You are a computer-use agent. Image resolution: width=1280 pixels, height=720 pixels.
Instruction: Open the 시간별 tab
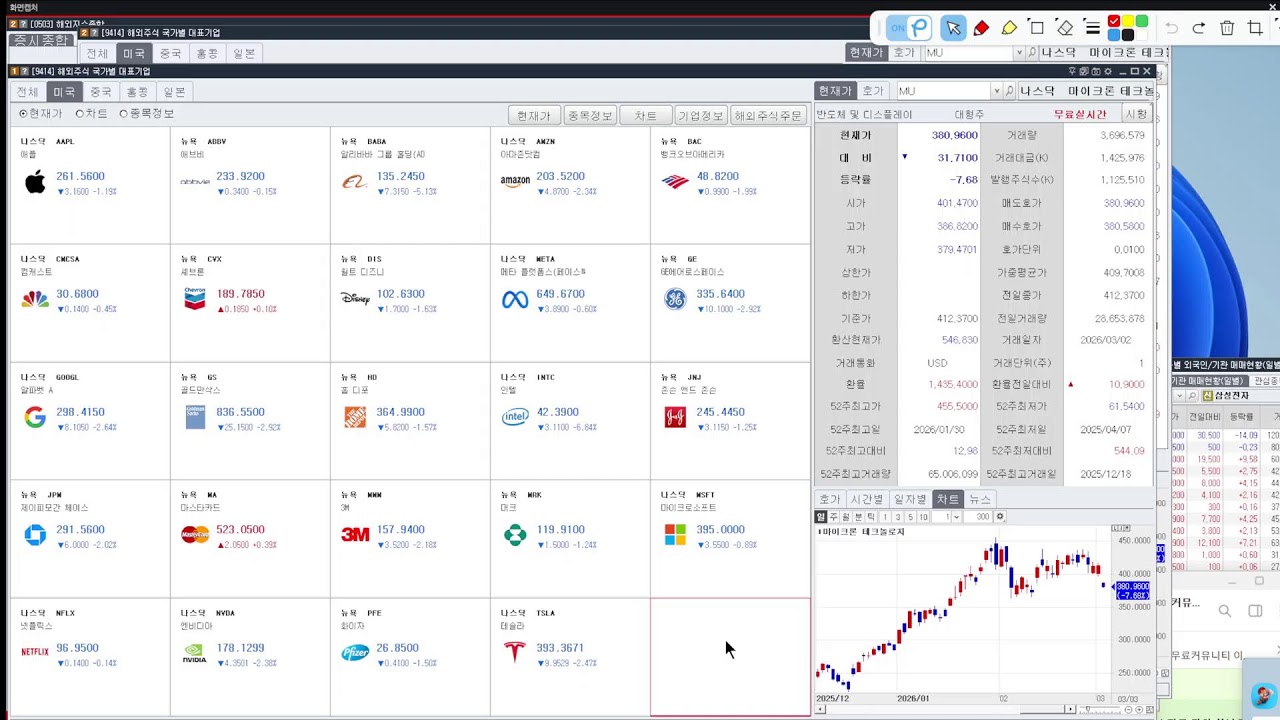[866, 499]
